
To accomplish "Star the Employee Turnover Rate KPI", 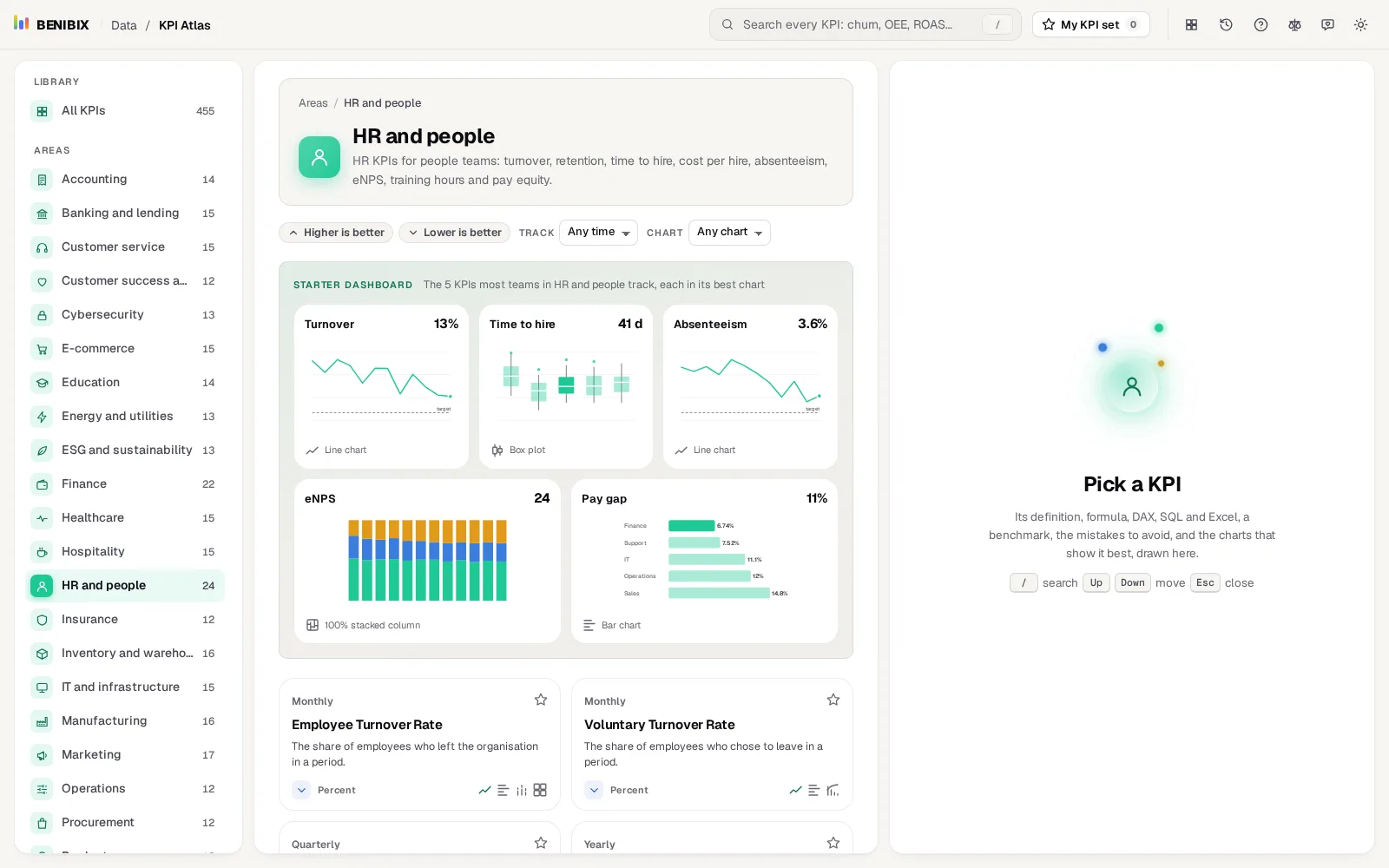I will pos(541,700).
